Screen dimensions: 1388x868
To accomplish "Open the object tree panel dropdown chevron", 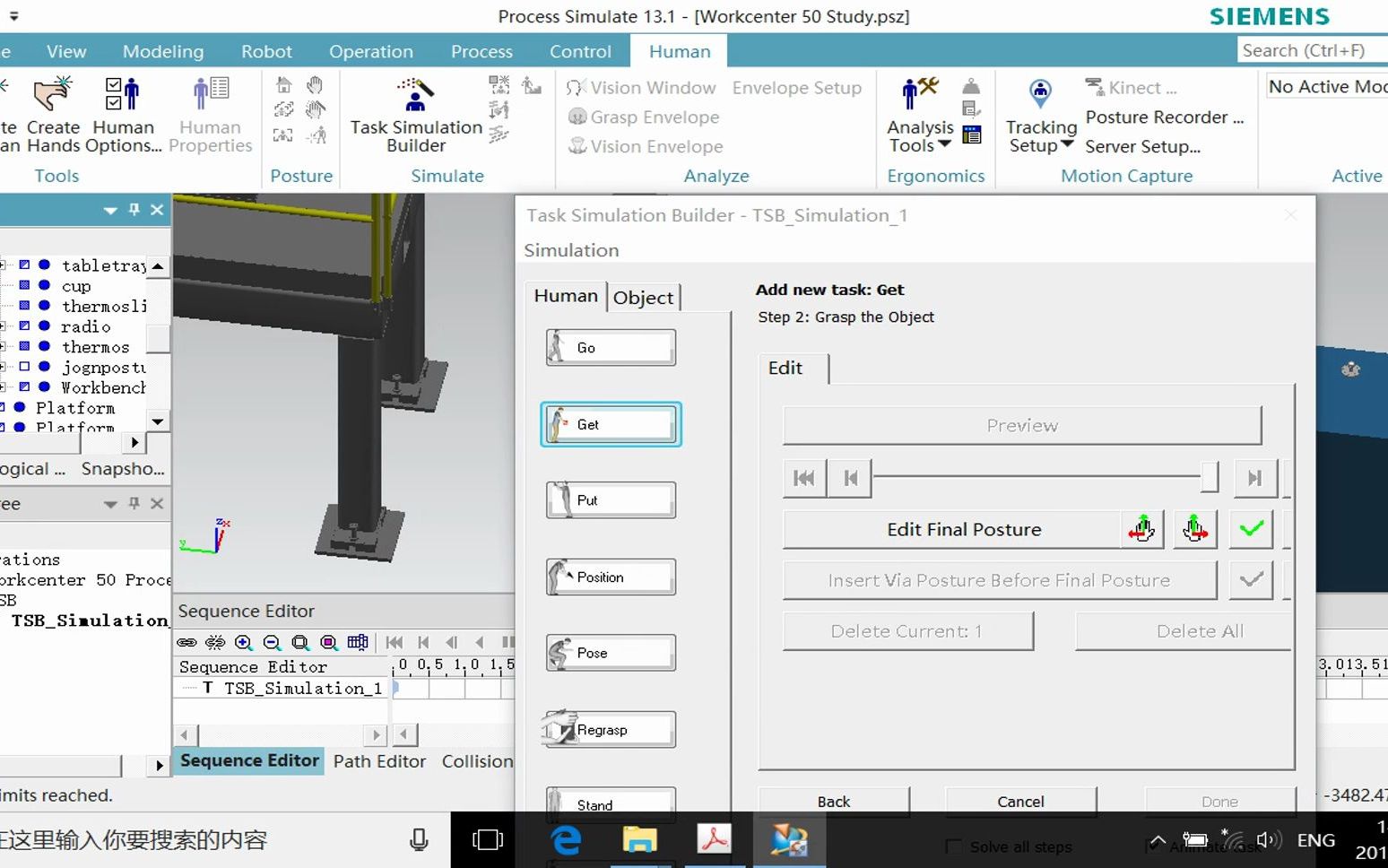I will click(109, 210).
